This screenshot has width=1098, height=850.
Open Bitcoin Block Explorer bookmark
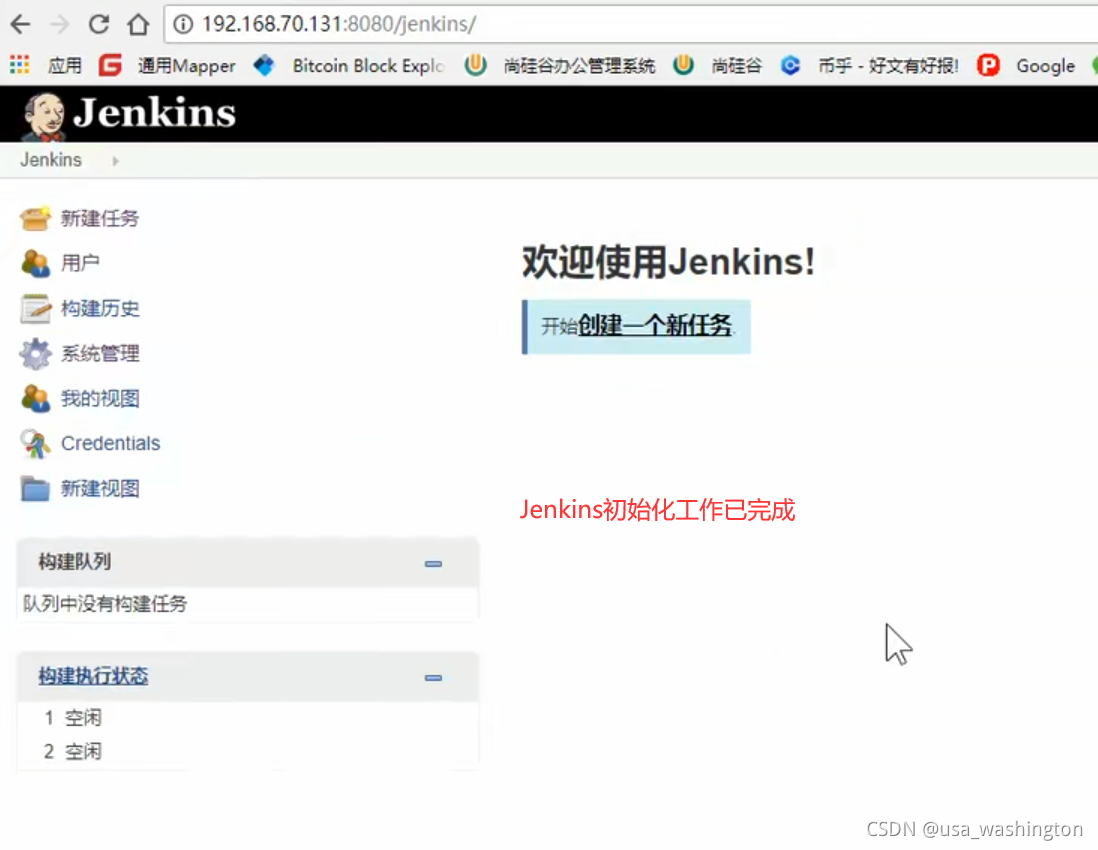click(368, 66)
